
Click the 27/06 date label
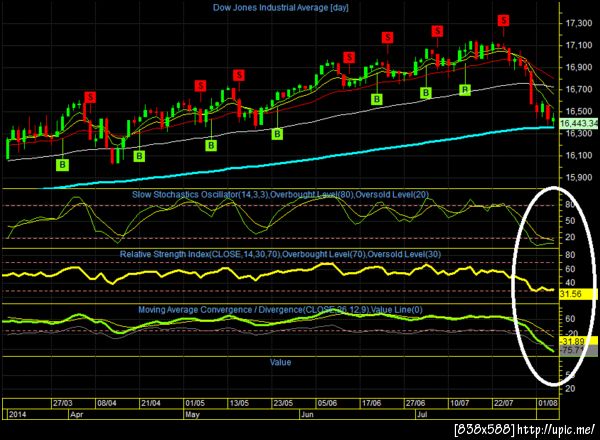(415, 403)
